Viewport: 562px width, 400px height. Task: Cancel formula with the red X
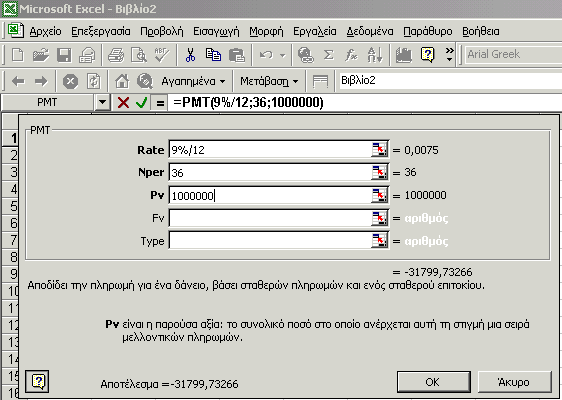123,103
